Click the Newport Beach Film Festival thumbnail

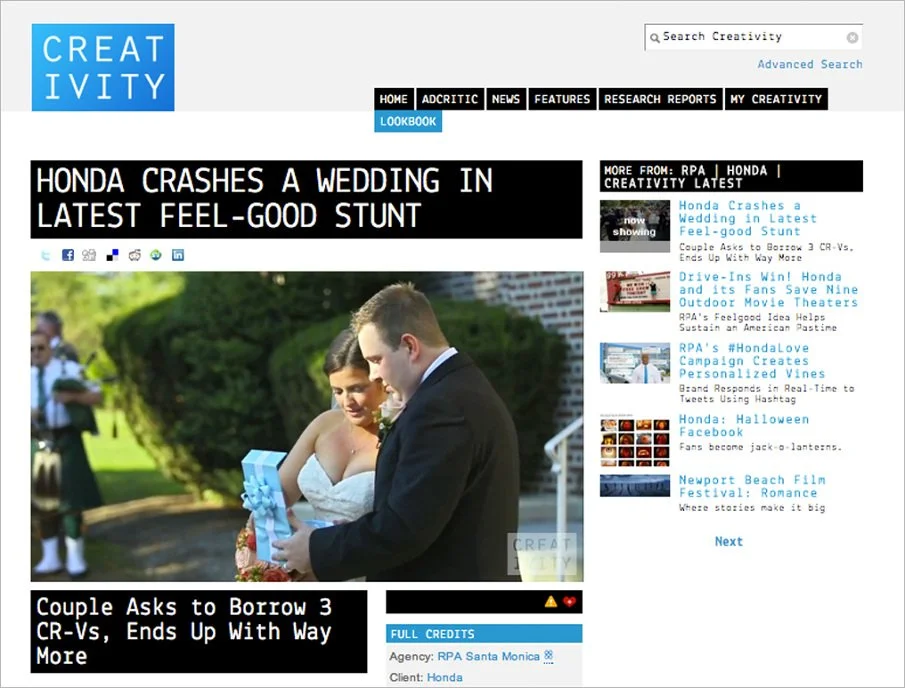click(x=635, y=485)
